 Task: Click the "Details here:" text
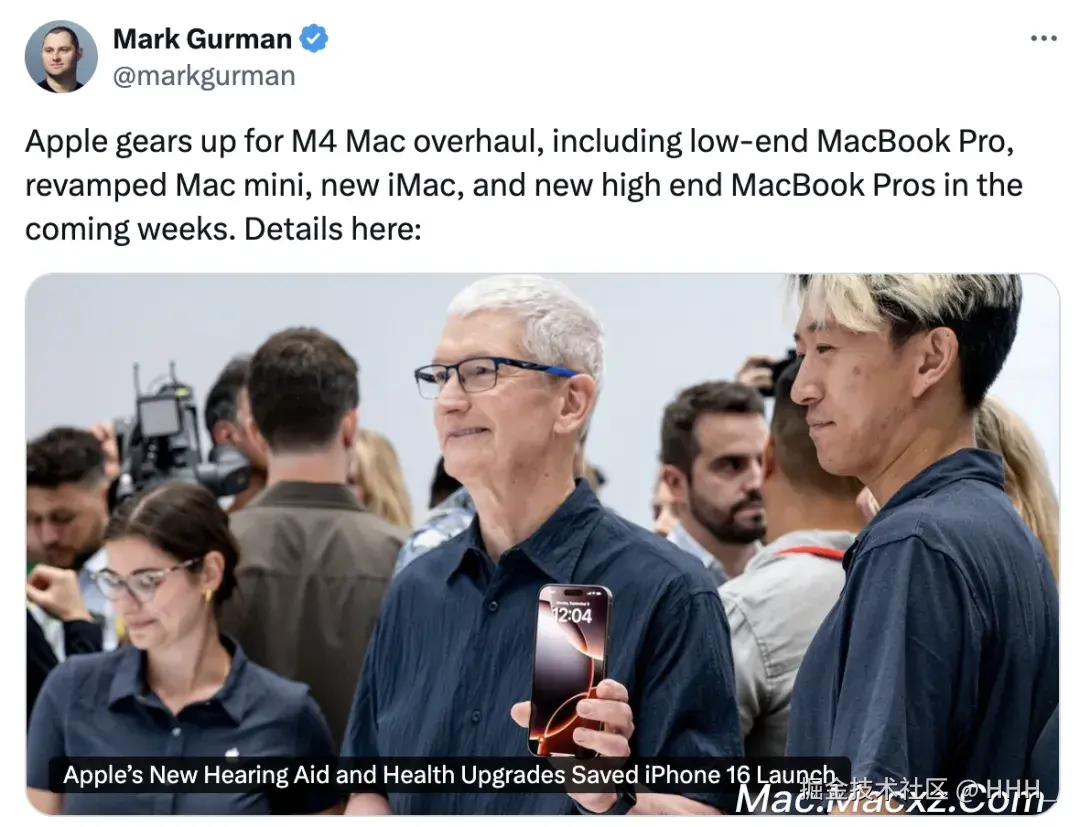pyautogui.click(x=333, y=229)
